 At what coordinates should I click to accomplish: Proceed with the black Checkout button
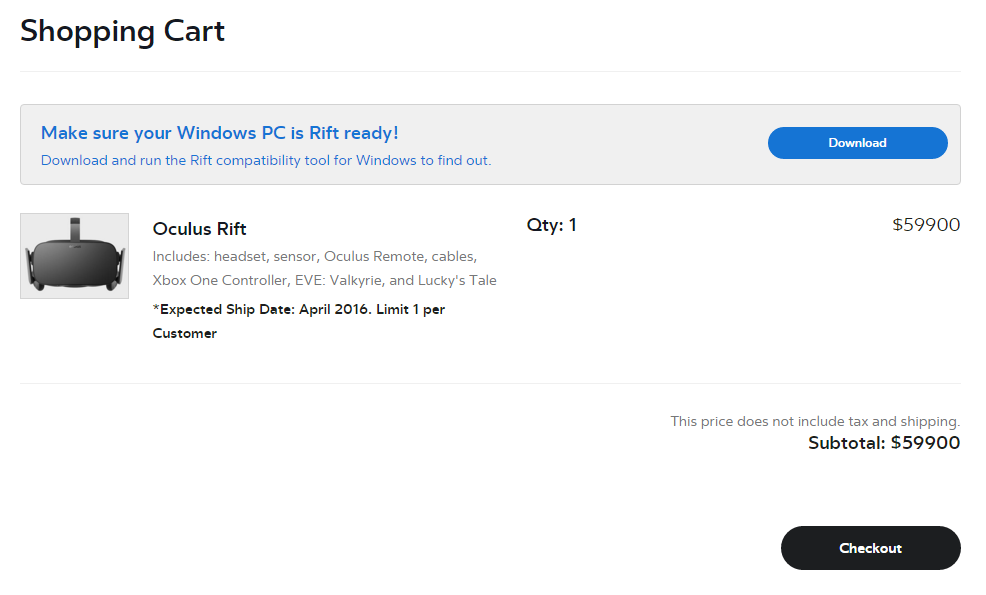870,548
